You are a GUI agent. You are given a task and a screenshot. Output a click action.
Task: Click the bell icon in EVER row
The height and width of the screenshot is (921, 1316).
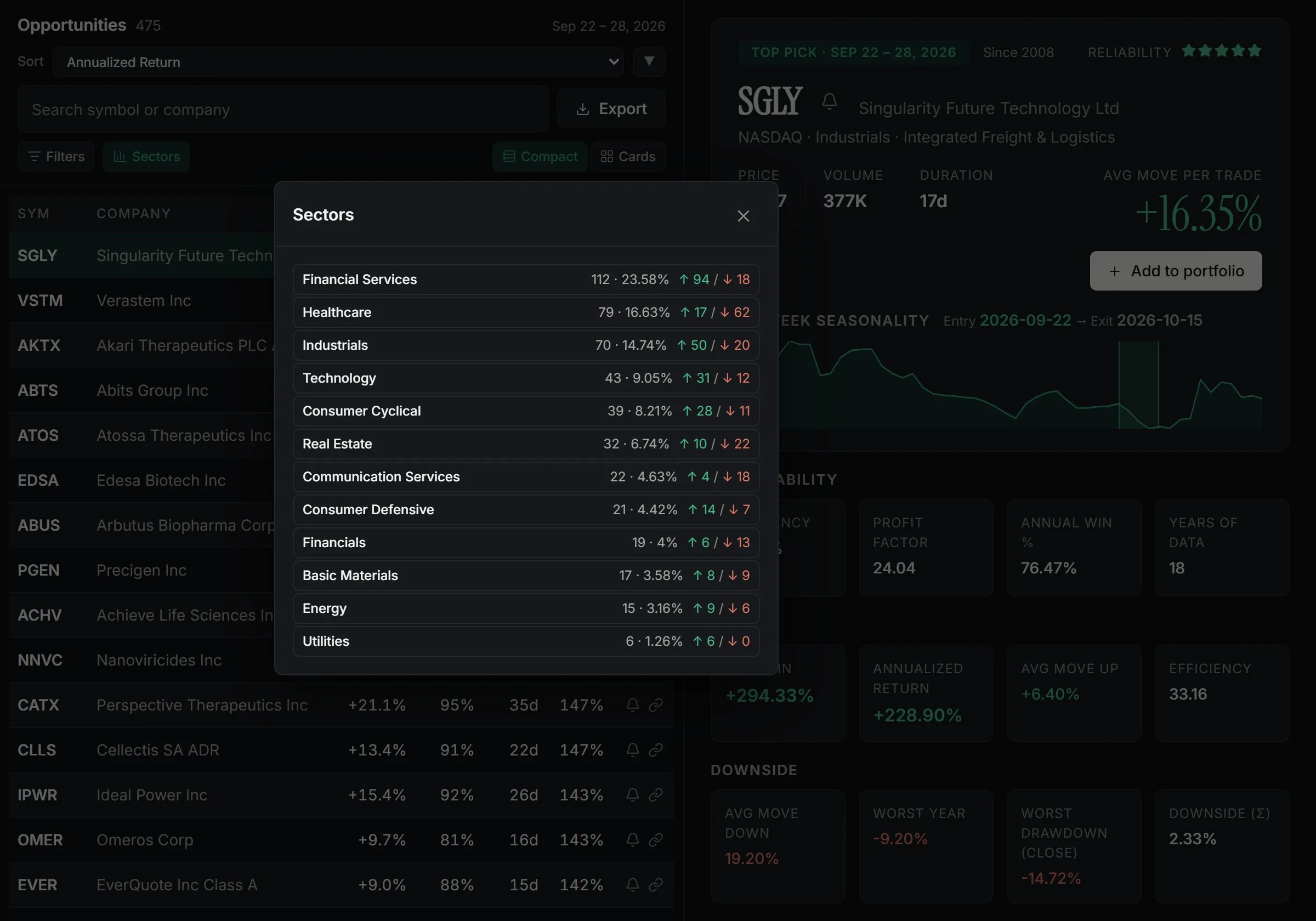(x=632, y=885)
